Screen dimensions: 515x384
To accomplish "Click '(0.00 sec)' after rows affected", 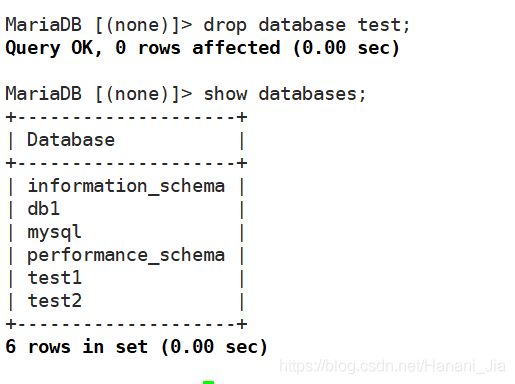I will tap(346, 48).
